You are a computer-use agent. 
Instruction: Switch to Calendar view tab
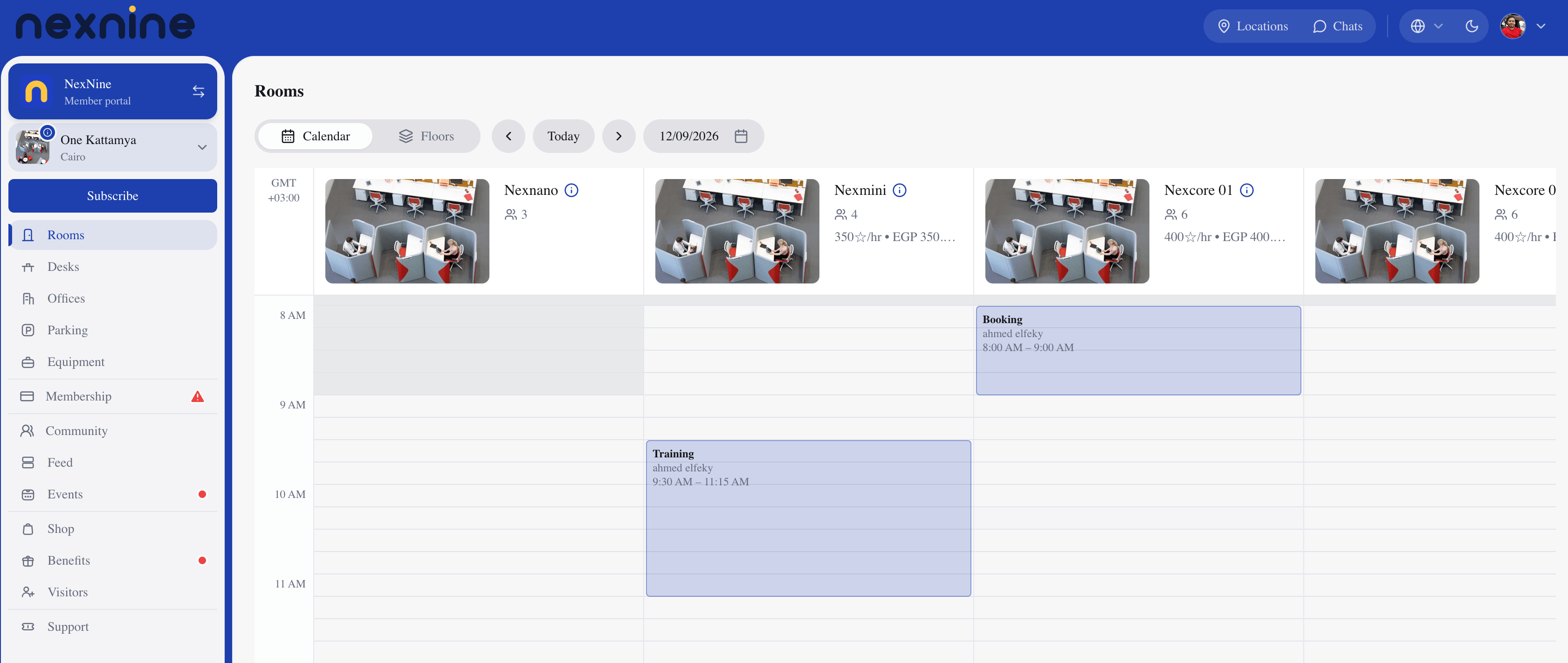click(315, 136)
